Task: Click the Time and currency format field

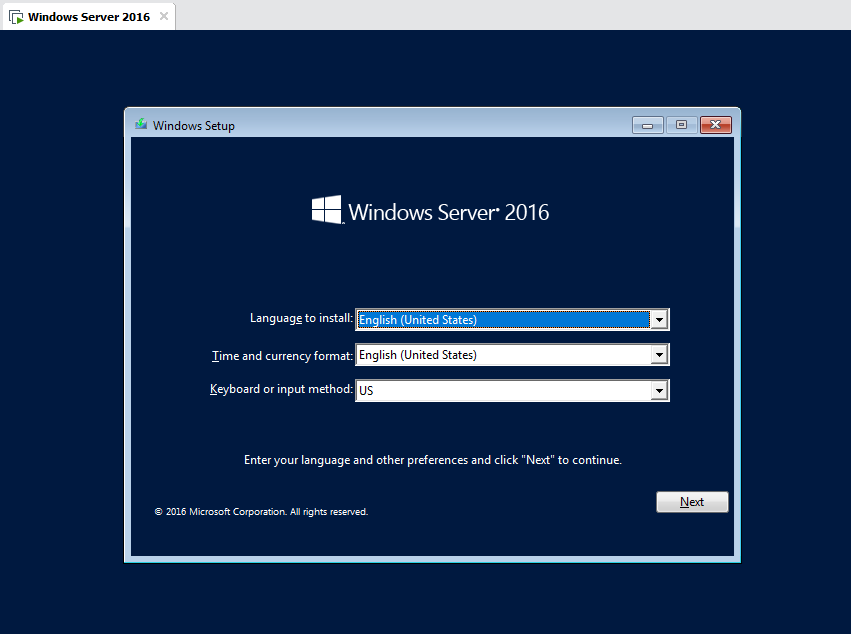Action: (x=512, y=355)
